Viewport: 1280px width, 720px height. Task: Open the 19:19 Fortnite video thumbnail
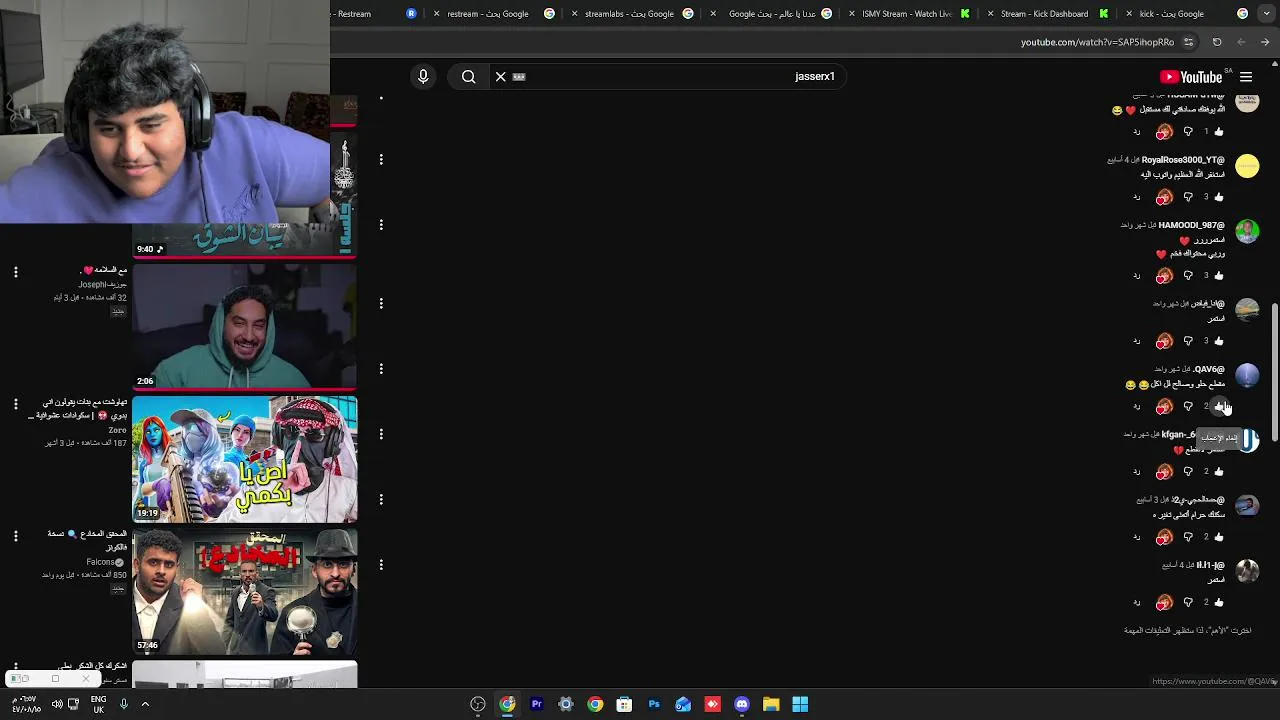point(244,459)
